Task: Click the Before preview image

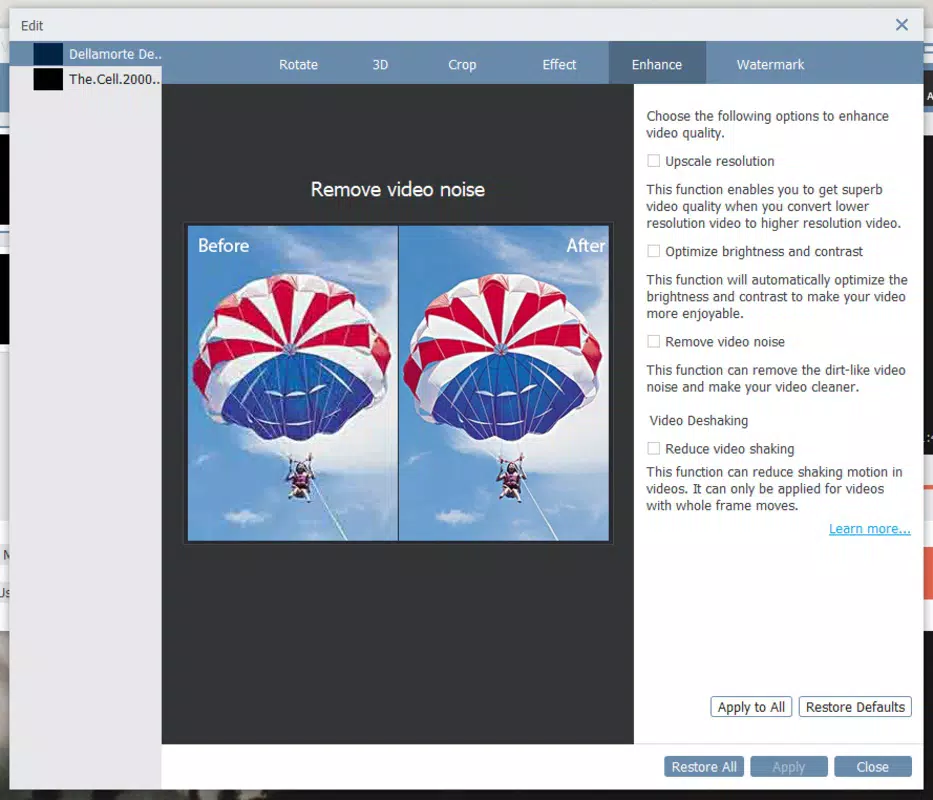Action: click(292, 383)
